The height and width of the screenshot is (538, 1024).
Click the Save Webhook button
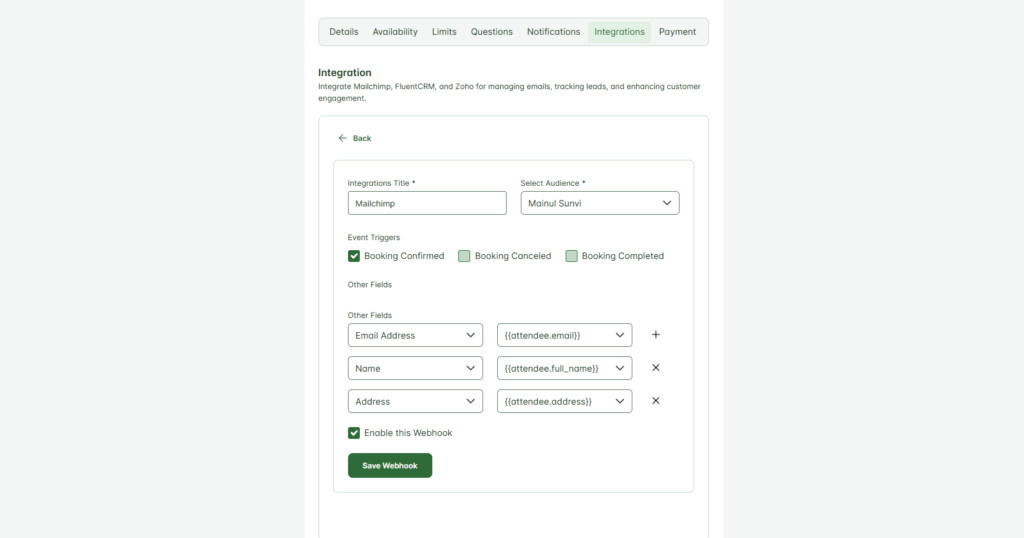point(390,466)
